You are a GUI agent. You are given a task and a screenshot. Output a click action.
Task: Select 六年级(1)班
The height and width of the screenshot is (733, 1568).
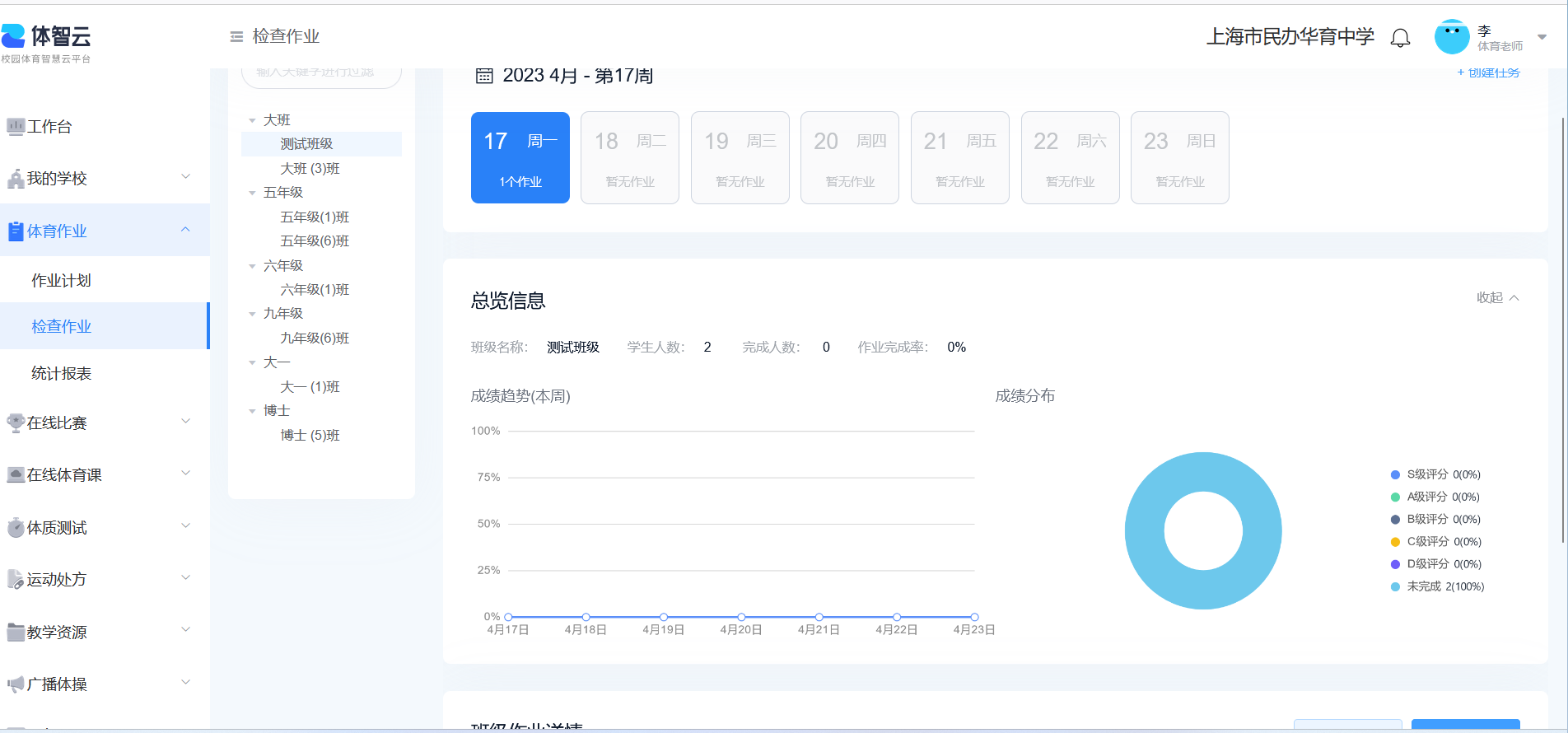click(315, 289)
